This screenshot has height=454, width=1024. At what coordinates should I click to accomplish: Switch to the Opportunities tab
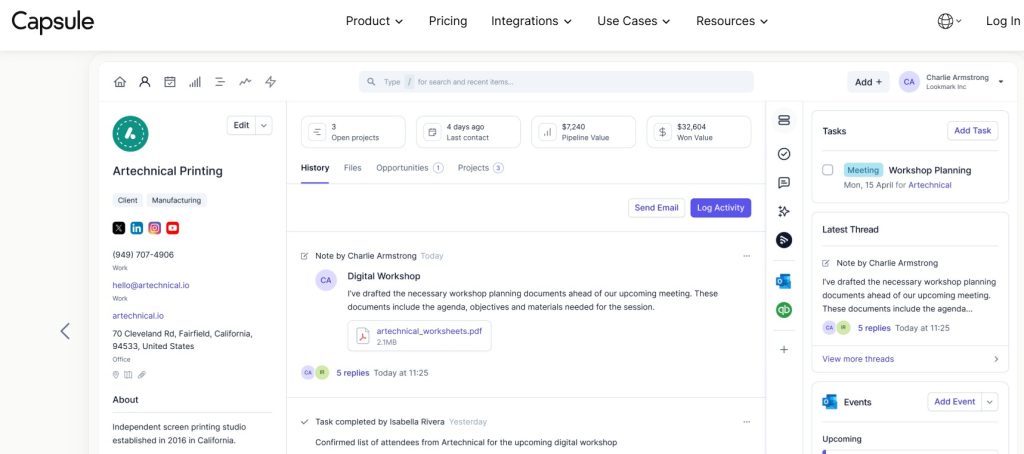coord(409,168)
